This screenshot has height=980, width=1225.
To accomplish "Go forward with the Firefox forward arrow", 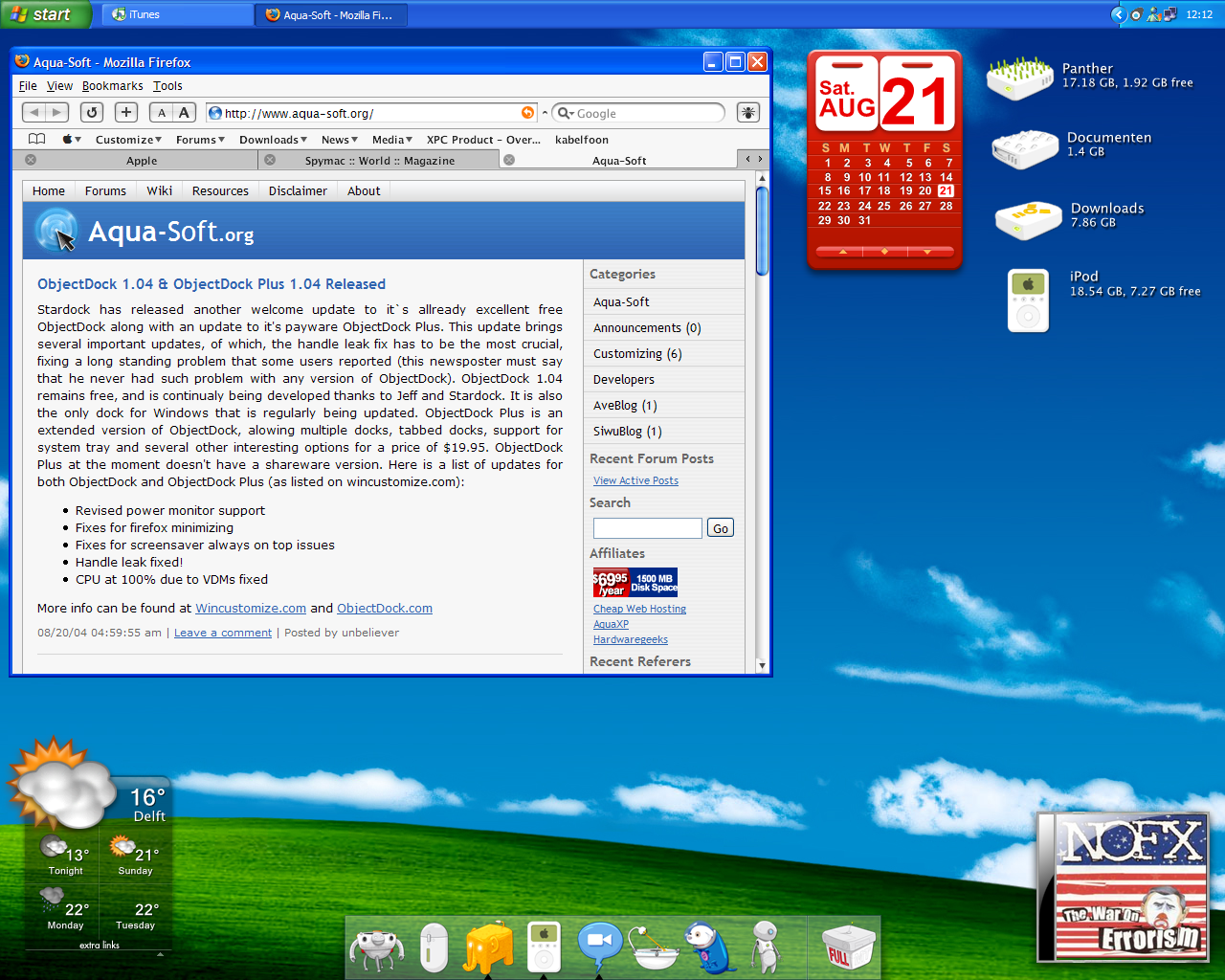I will coord(56,112).
